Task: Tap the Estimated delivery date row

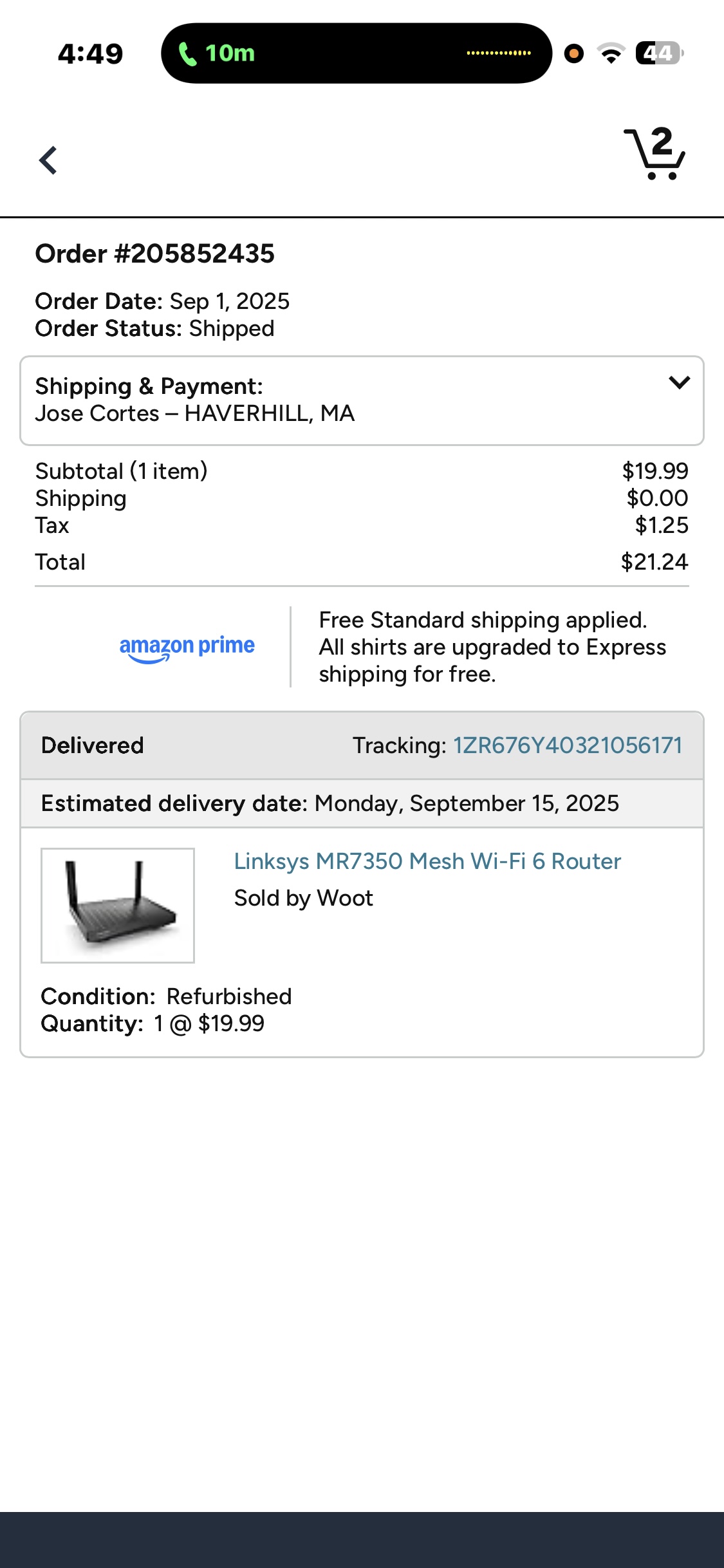Action: [x=330, y=803]
